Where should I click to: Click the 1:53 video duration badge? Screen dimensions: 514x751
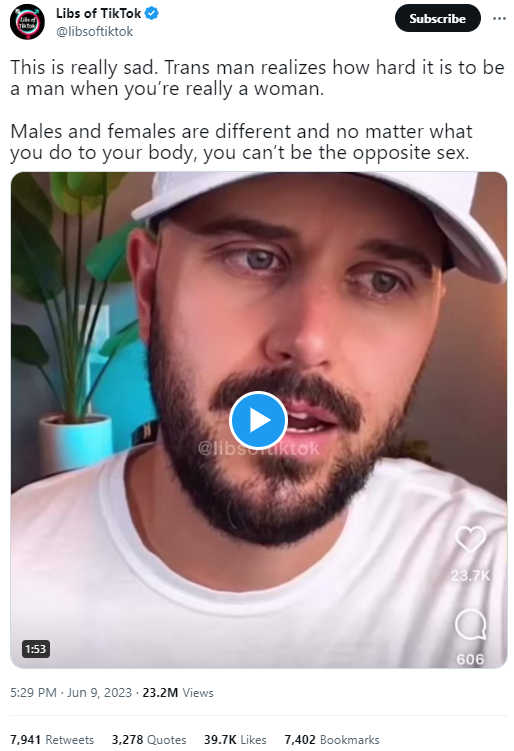[35, 649]
